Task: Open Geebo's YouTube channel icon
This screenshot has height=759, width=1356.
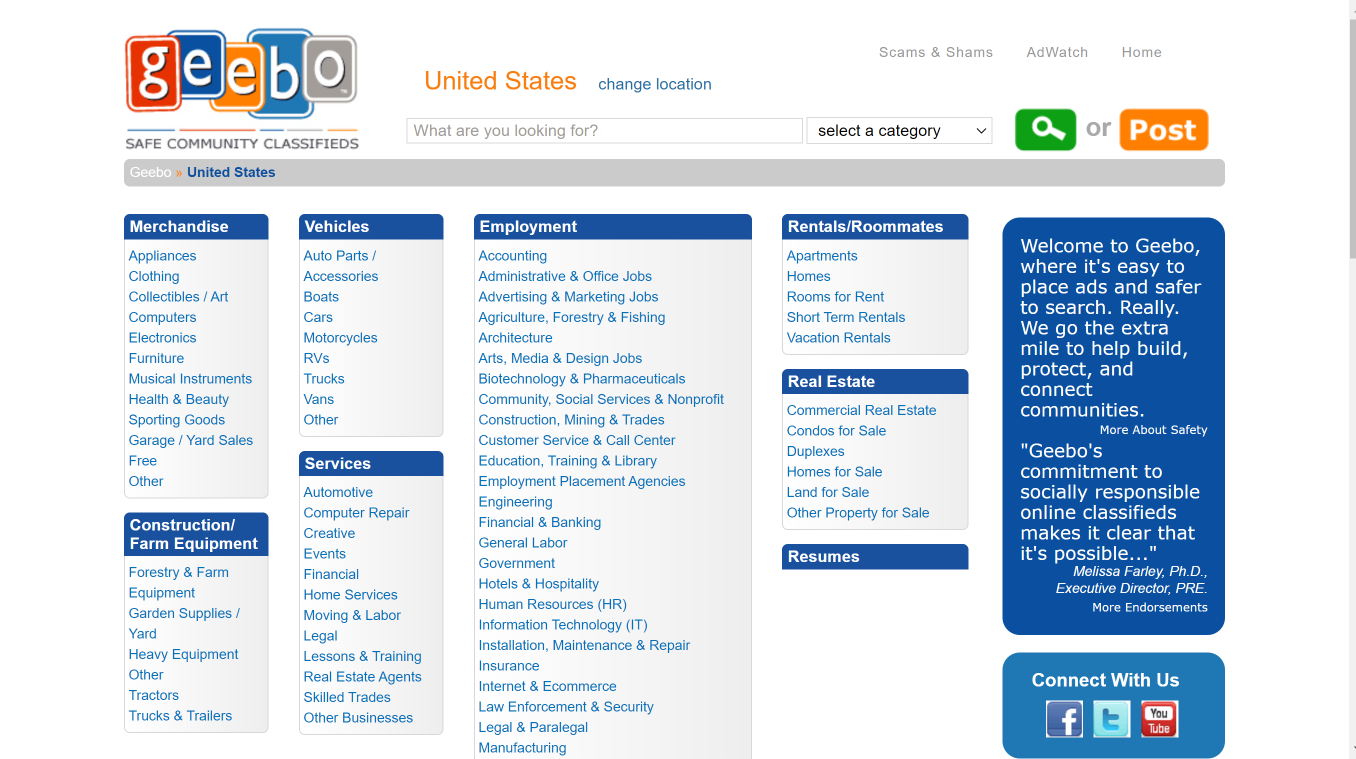Action: tap(1159, 719)
